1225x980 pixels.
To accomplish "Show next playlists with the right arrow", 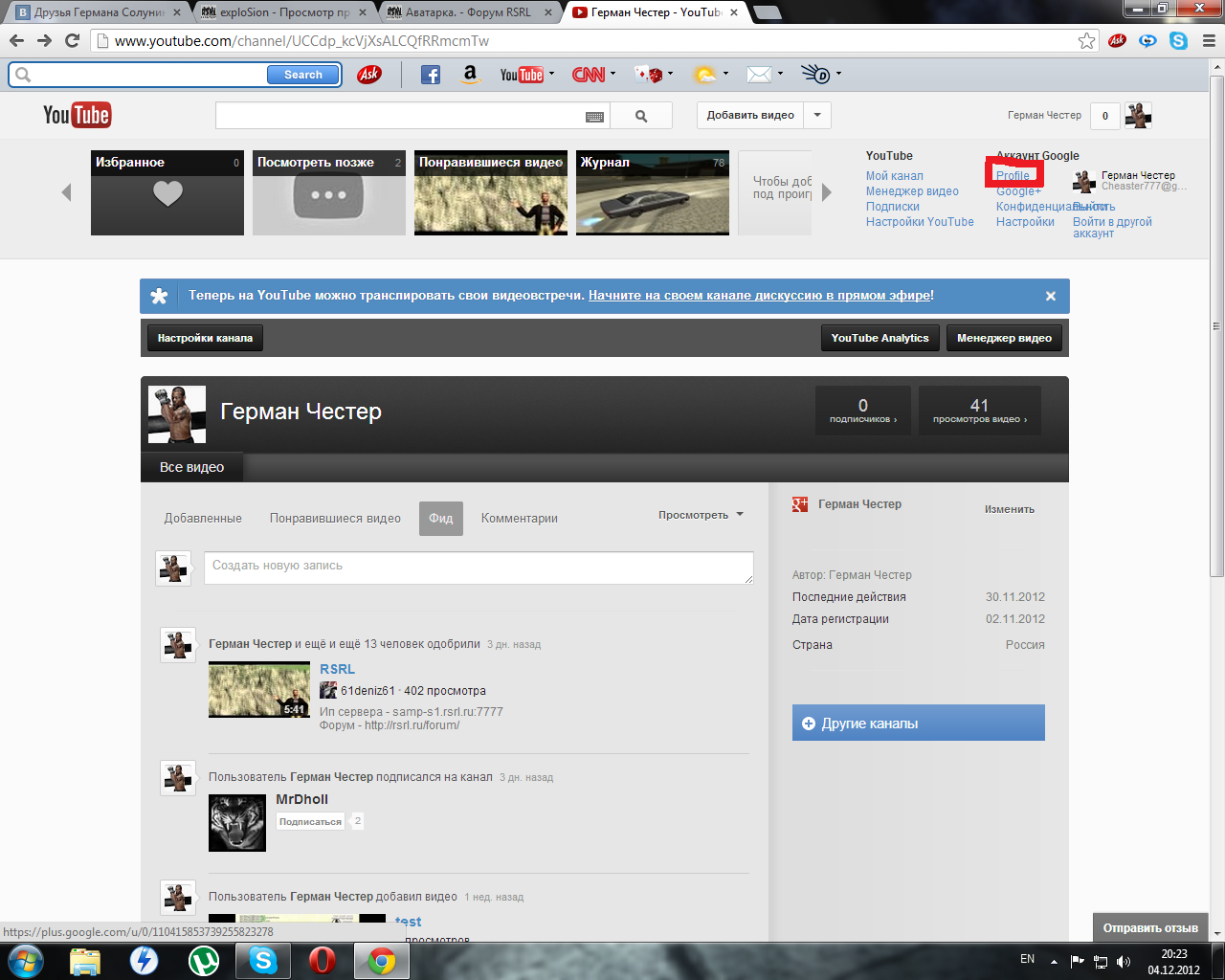I will [x=827, y=192].
